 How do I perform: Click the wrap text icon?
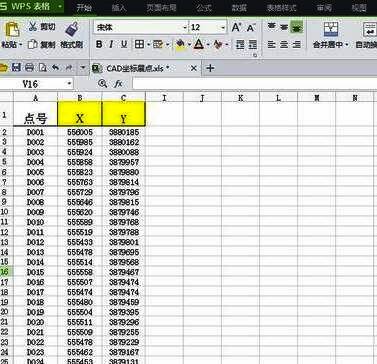[x=370, y=29]
